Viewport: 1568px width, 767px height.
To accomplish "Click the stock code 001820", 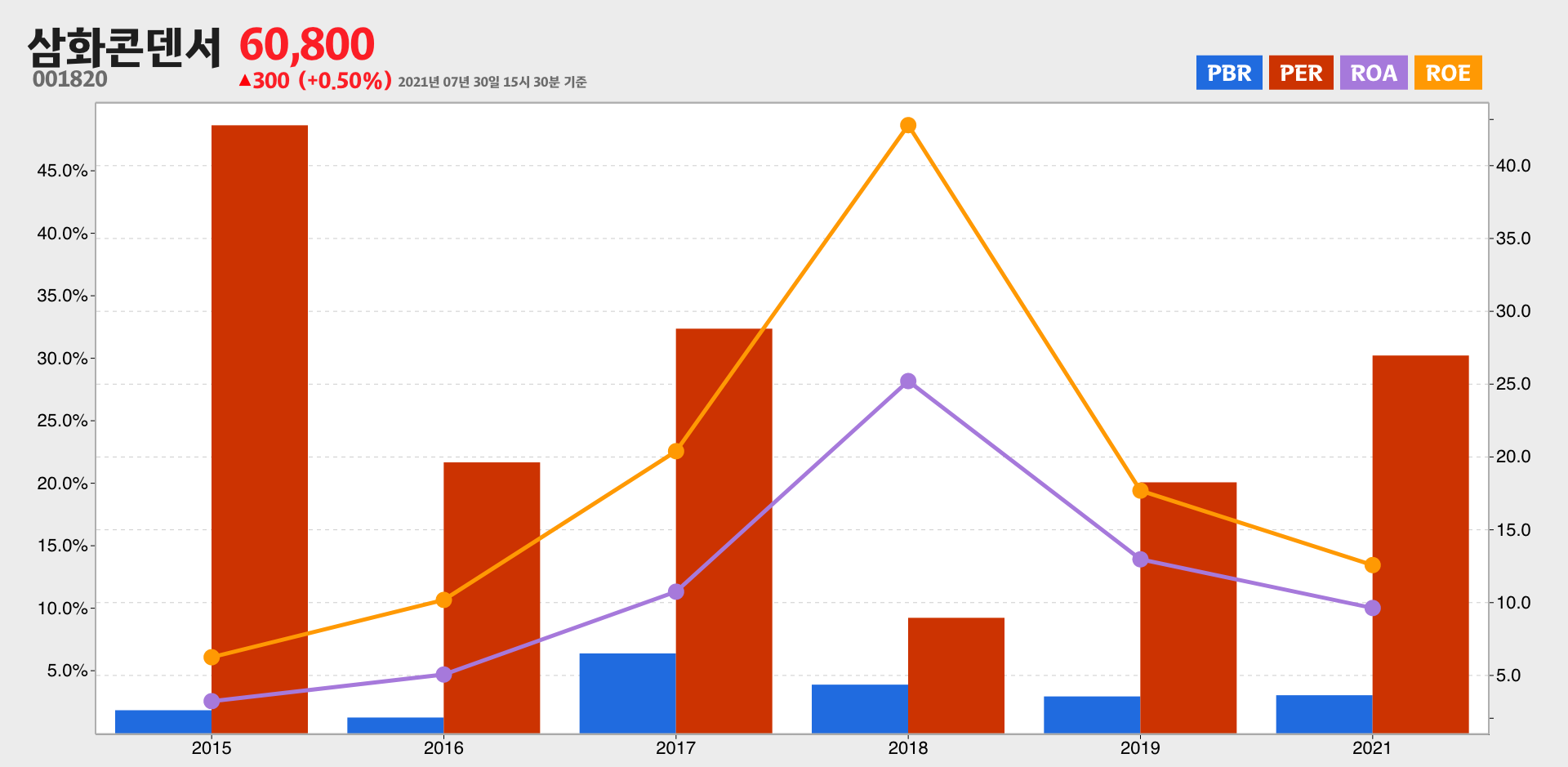I will (x=70, y=79).
